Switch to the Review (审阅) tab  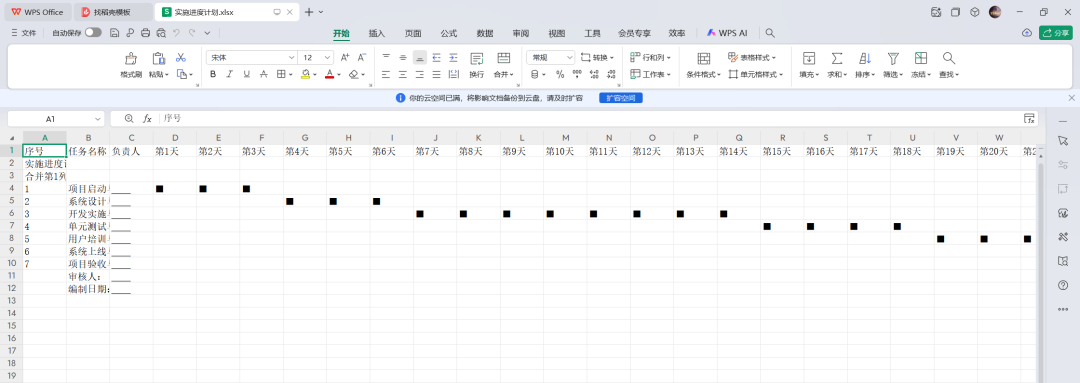tap(521, 33)
